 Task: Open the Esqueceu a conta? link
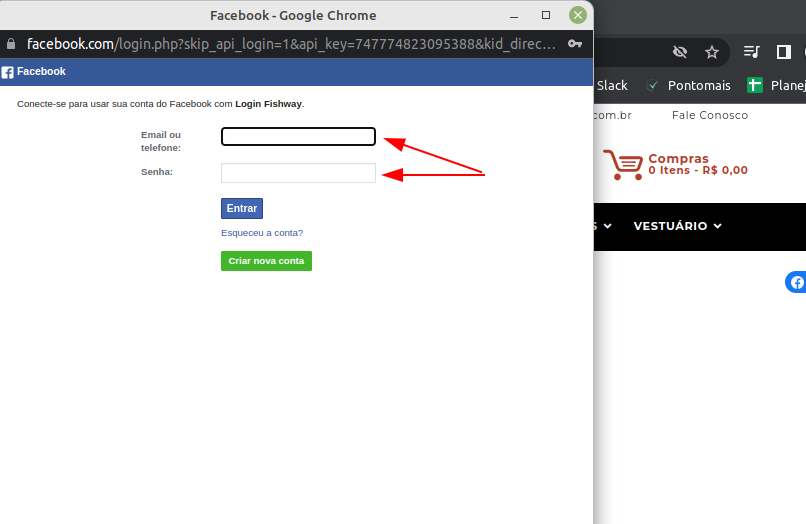click(262, 233)
